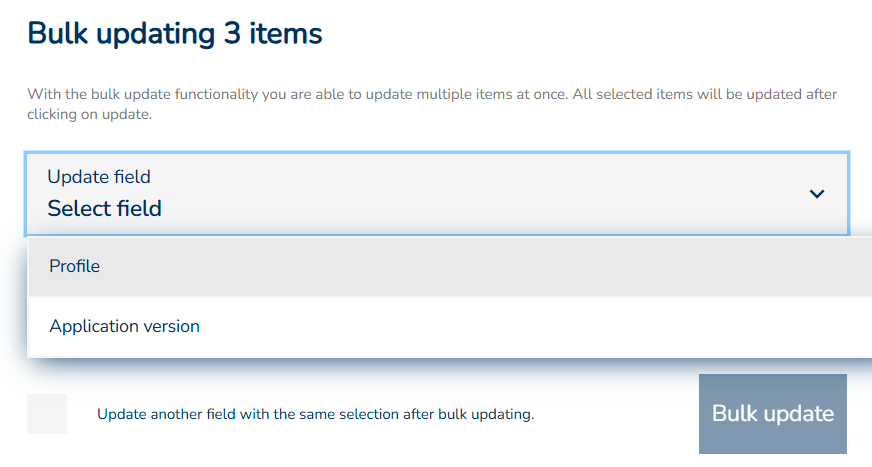Collapse the field list using the down chevron
This screenshot has height=467, width=872.
point(816,193)
